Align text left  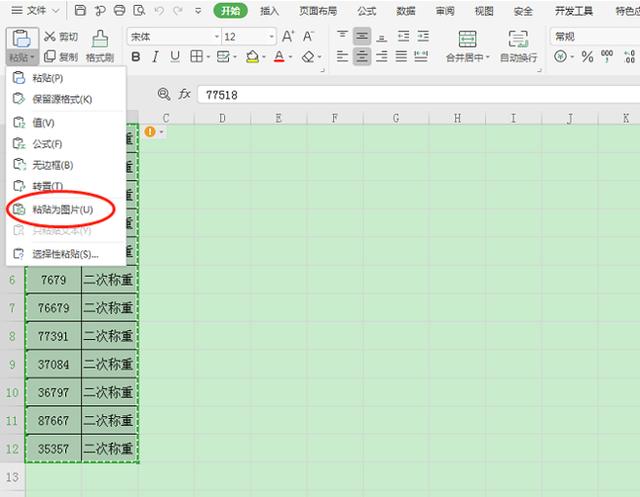342,56
